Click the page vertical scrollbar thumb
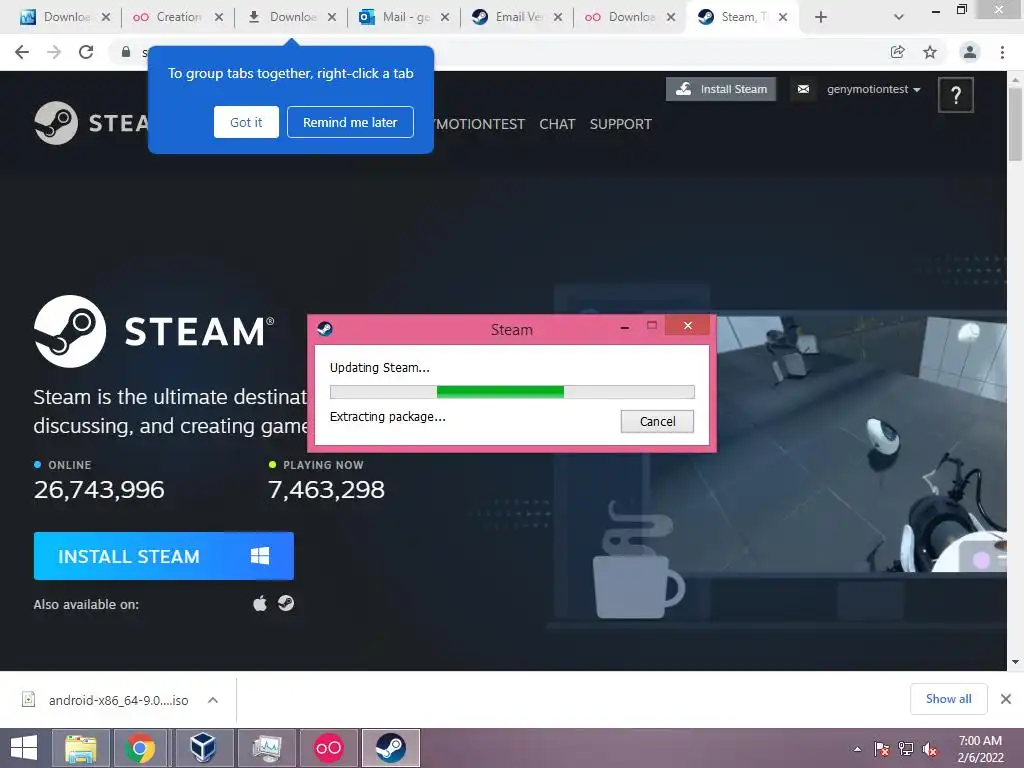Screen dimensions: 1024x768 pyautogui.click(x=1015, y=123)
